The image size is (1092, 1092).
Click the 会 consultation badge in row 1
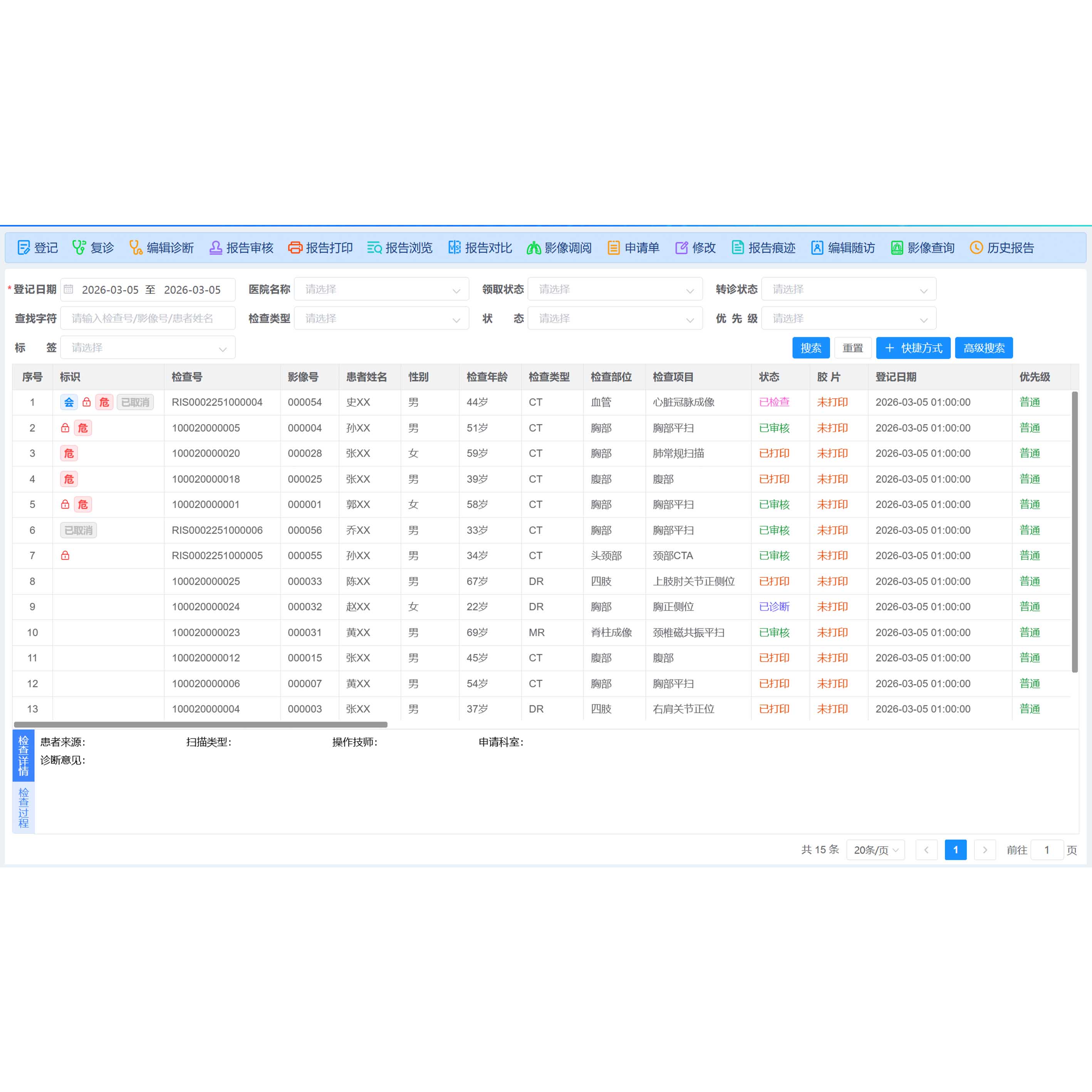click(69, 403)
